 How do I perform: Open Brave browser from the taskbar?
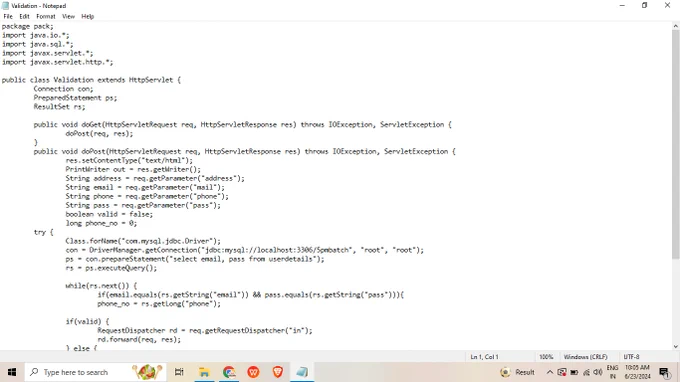tap(278, 372)
